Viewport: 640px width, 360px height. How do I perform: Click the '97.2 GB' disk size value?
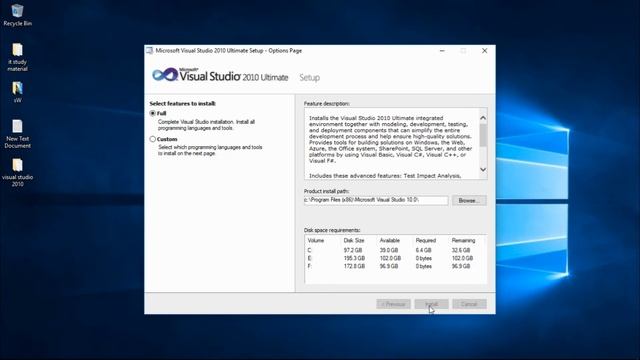(353, 250)
